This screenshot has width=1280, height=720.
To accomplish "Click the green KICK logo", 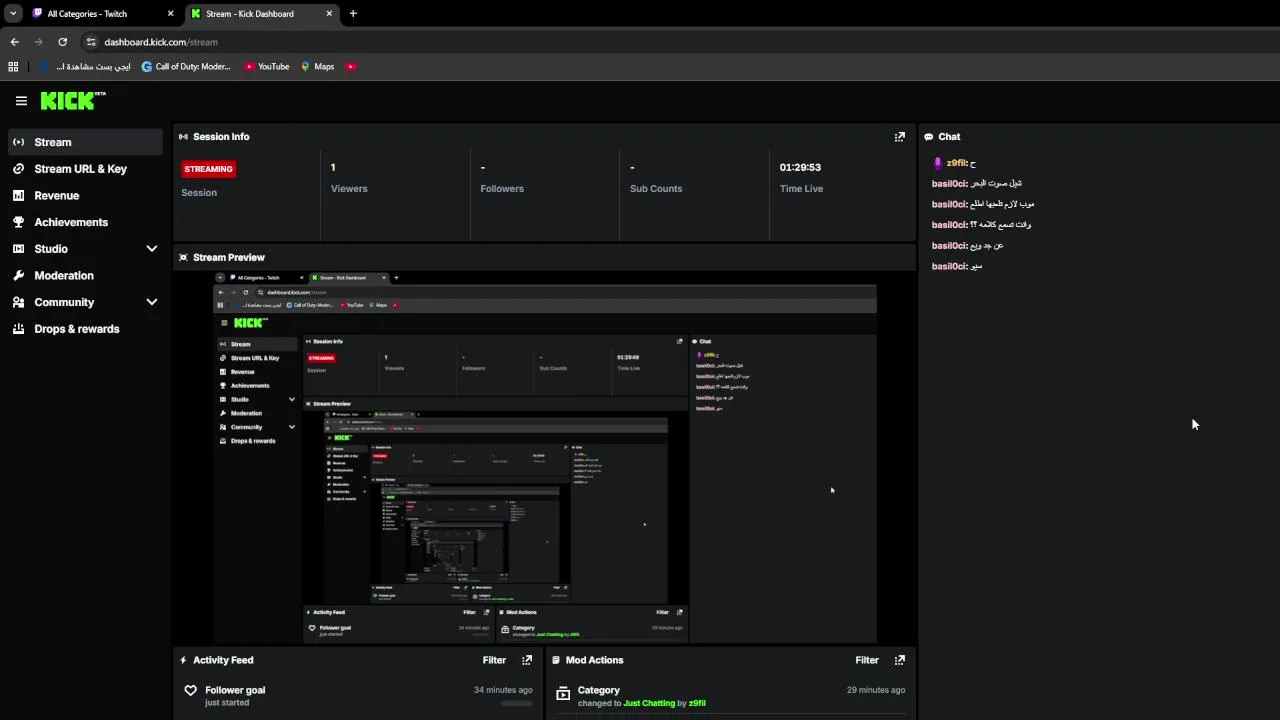I will 73,100.
